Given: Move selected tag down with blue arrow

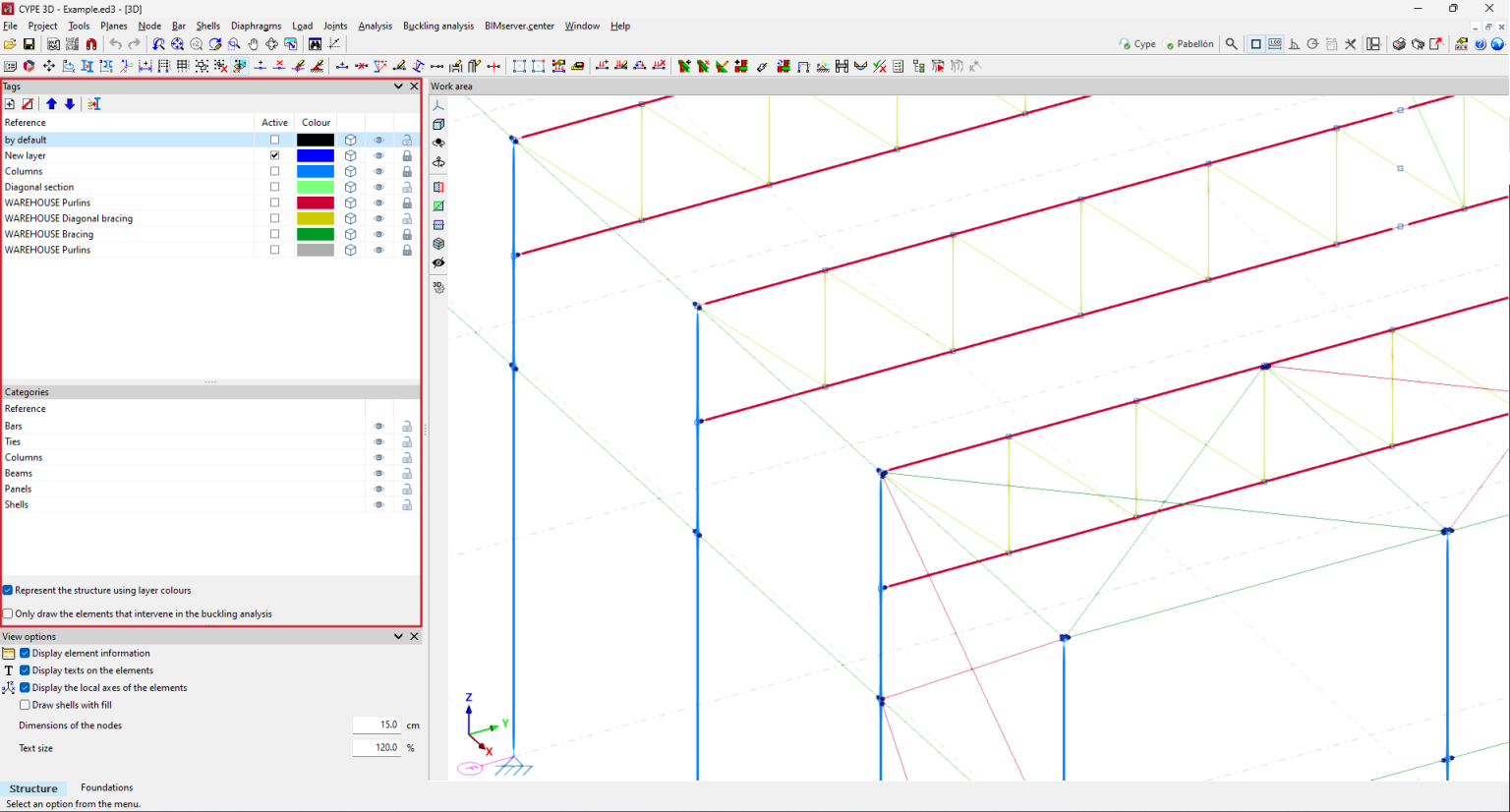Looking at the screenshot, I should click(x=70, y=104).
